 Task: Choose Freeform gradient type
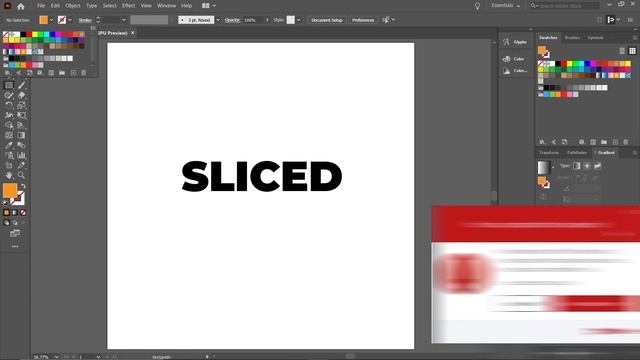tap(598, 166)
